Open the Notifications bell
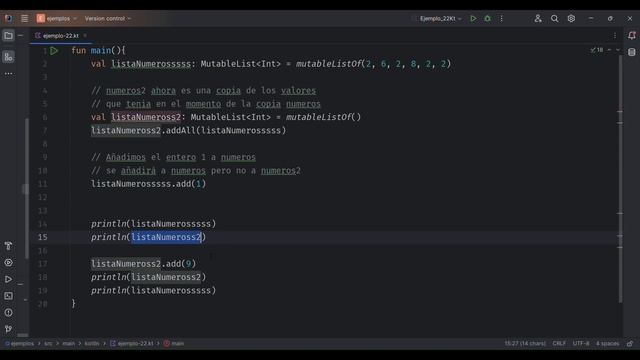The width and height of the screenshot is (640, 360). 632,36
